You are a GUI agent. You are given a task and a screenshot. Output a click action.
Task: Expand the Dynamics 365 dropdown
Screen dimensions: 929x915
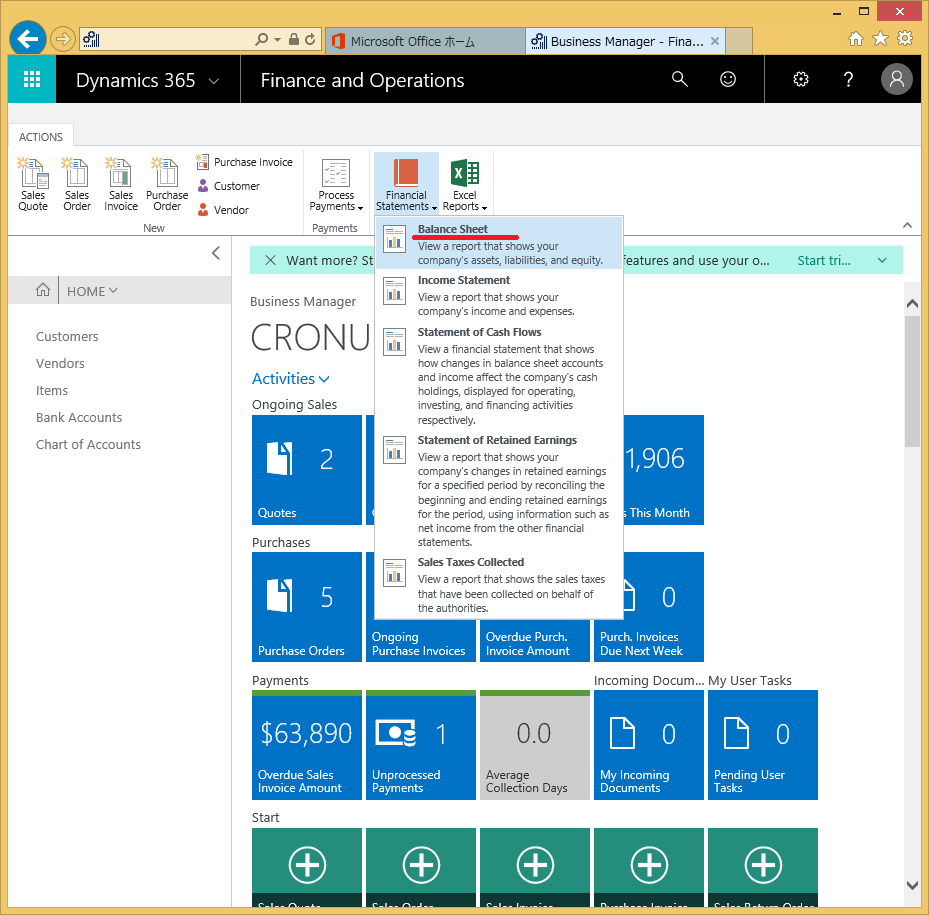[214, 81]
